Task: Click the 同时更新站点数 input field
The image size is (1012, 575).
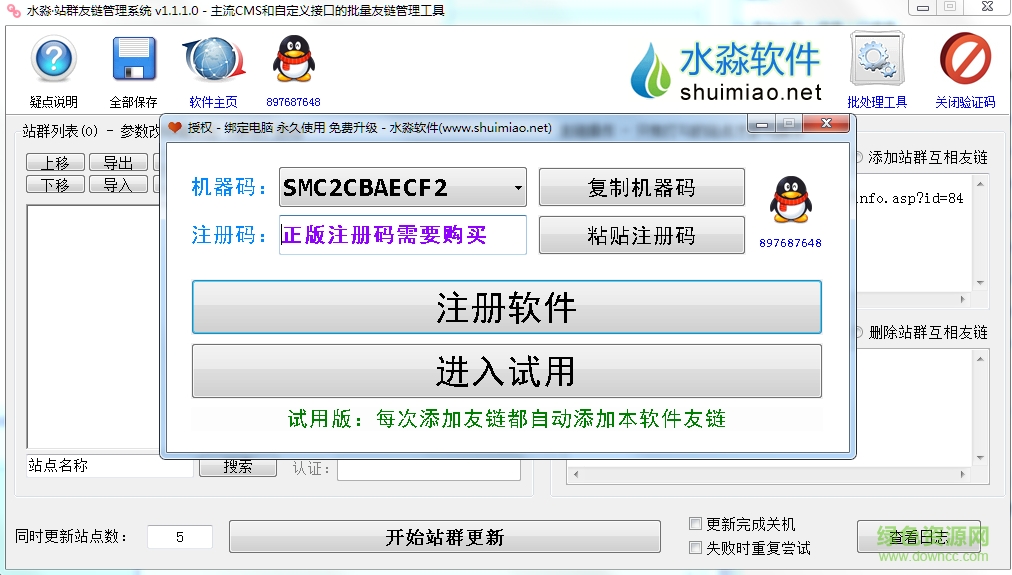Action: [x=180, y=537]
